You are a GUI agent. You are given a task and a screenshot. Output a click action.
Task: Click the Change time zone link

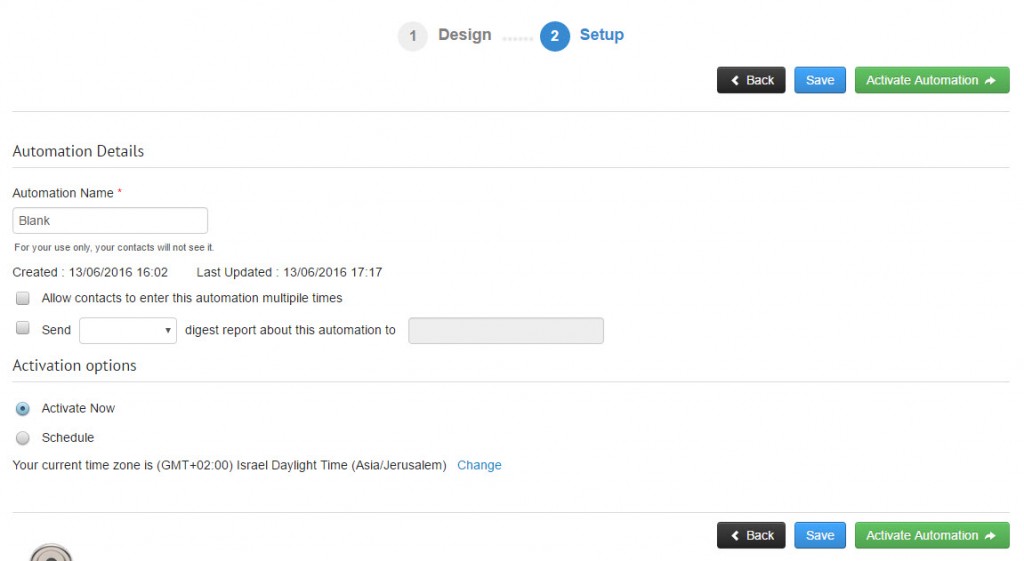coord(479,465)
